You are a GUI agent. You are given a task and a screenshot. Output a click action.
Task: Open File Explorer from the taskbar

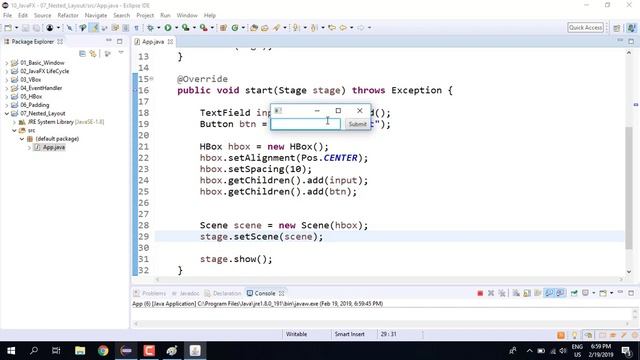coord(80,351)
